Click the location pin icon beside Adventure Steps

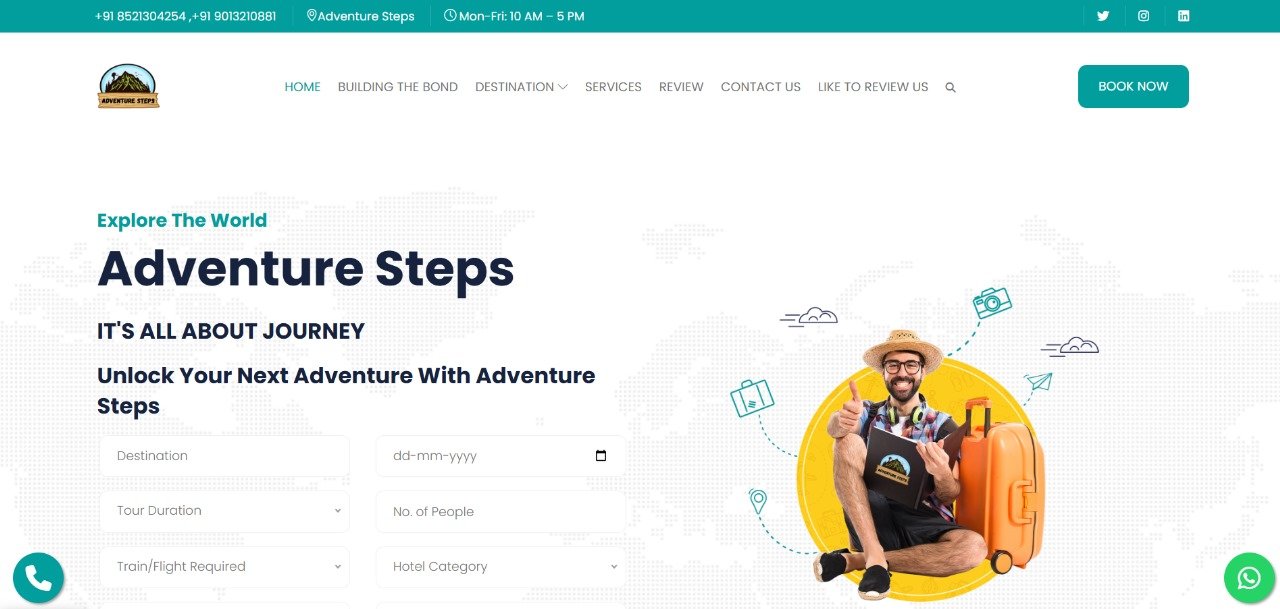click(x=311, y=16)
